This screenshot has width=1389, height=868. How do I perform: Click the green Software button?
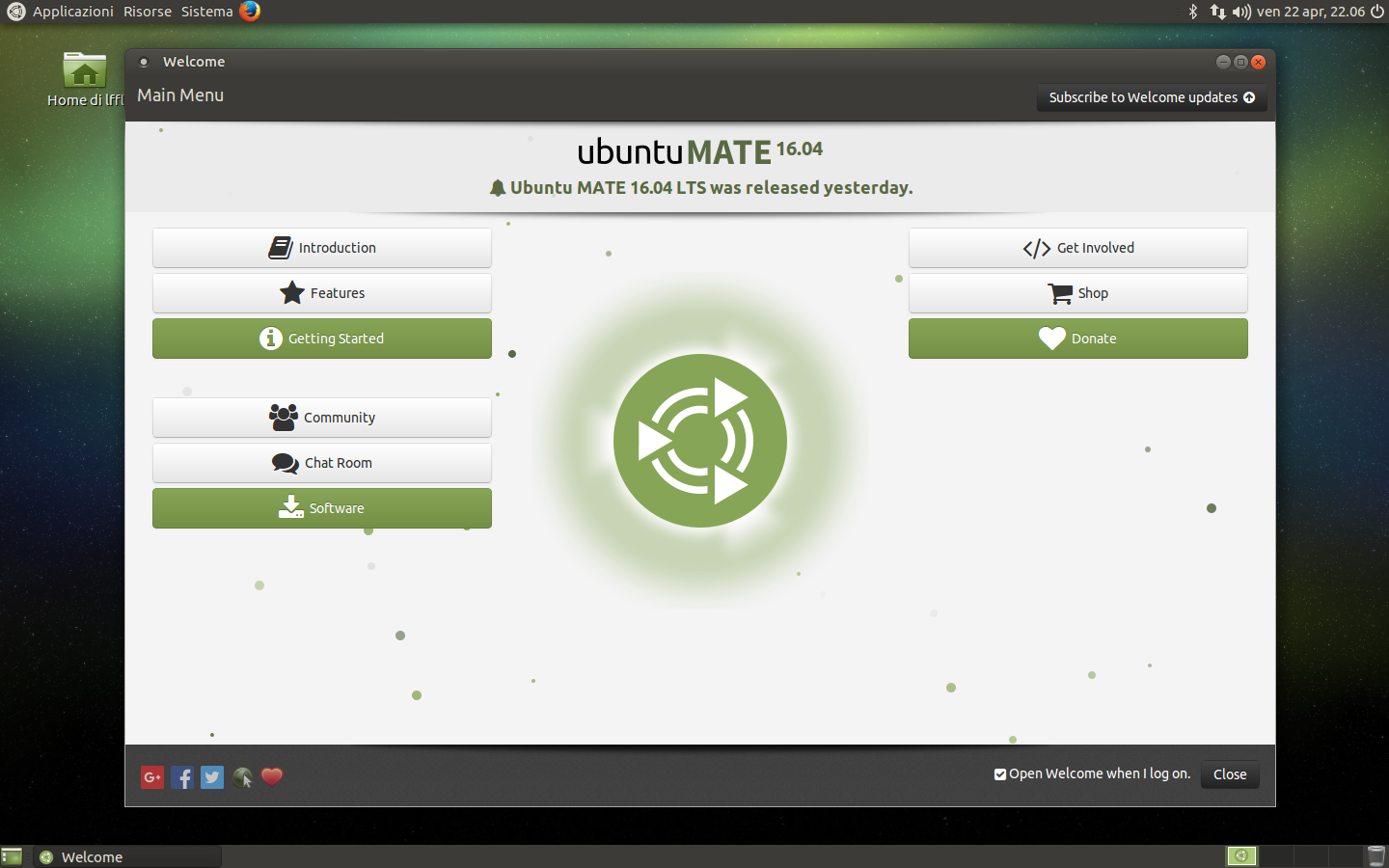tap(322, 508)
